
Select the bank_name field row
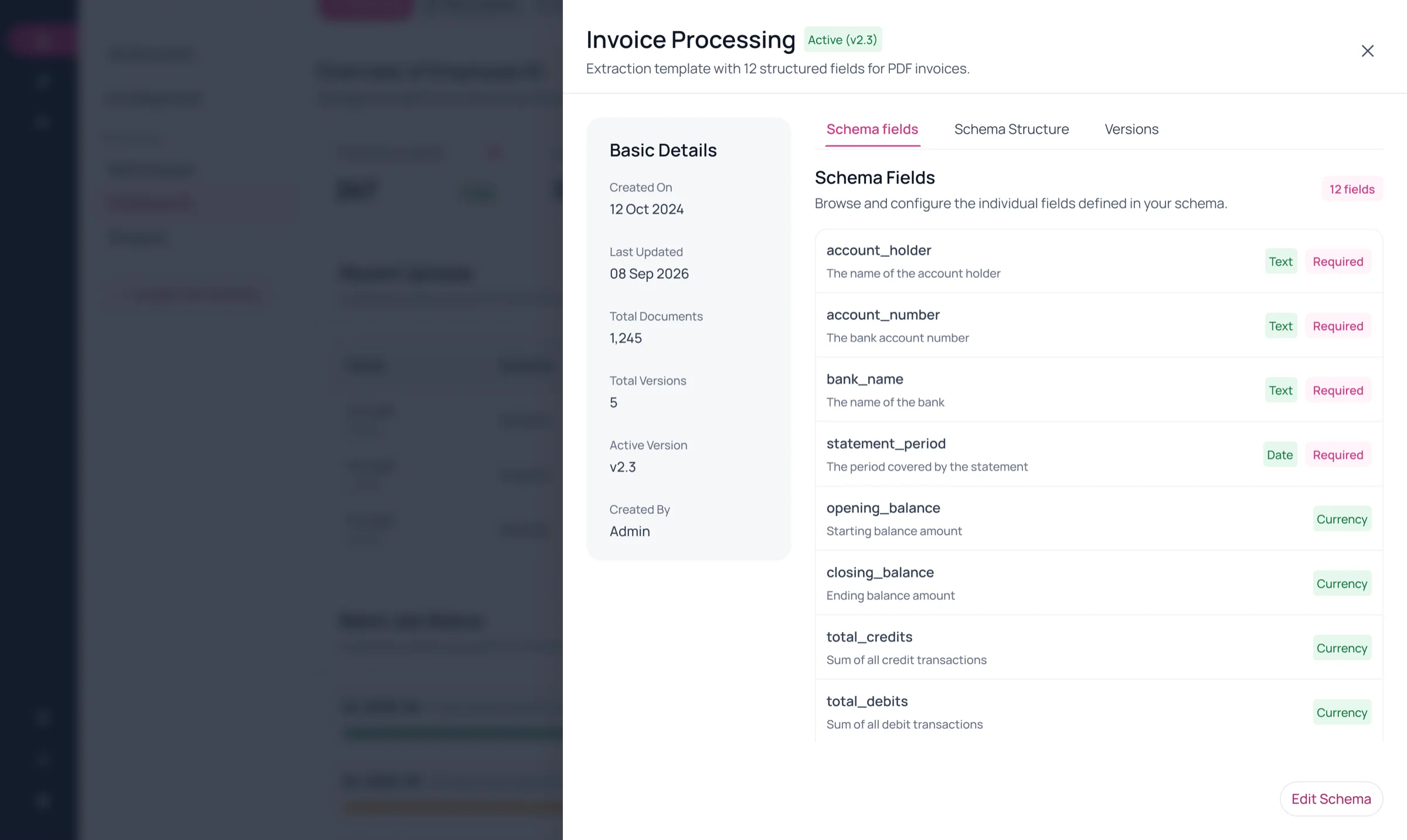point(1099,390)
